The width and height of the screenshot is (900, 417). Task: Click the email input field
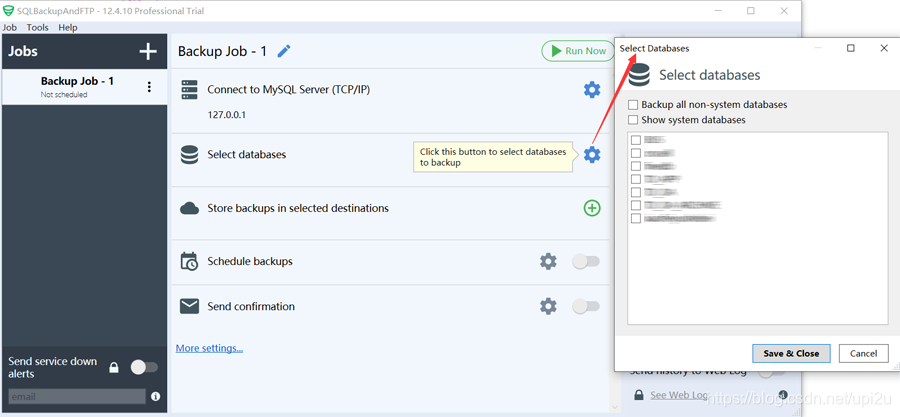click(77, 396)
